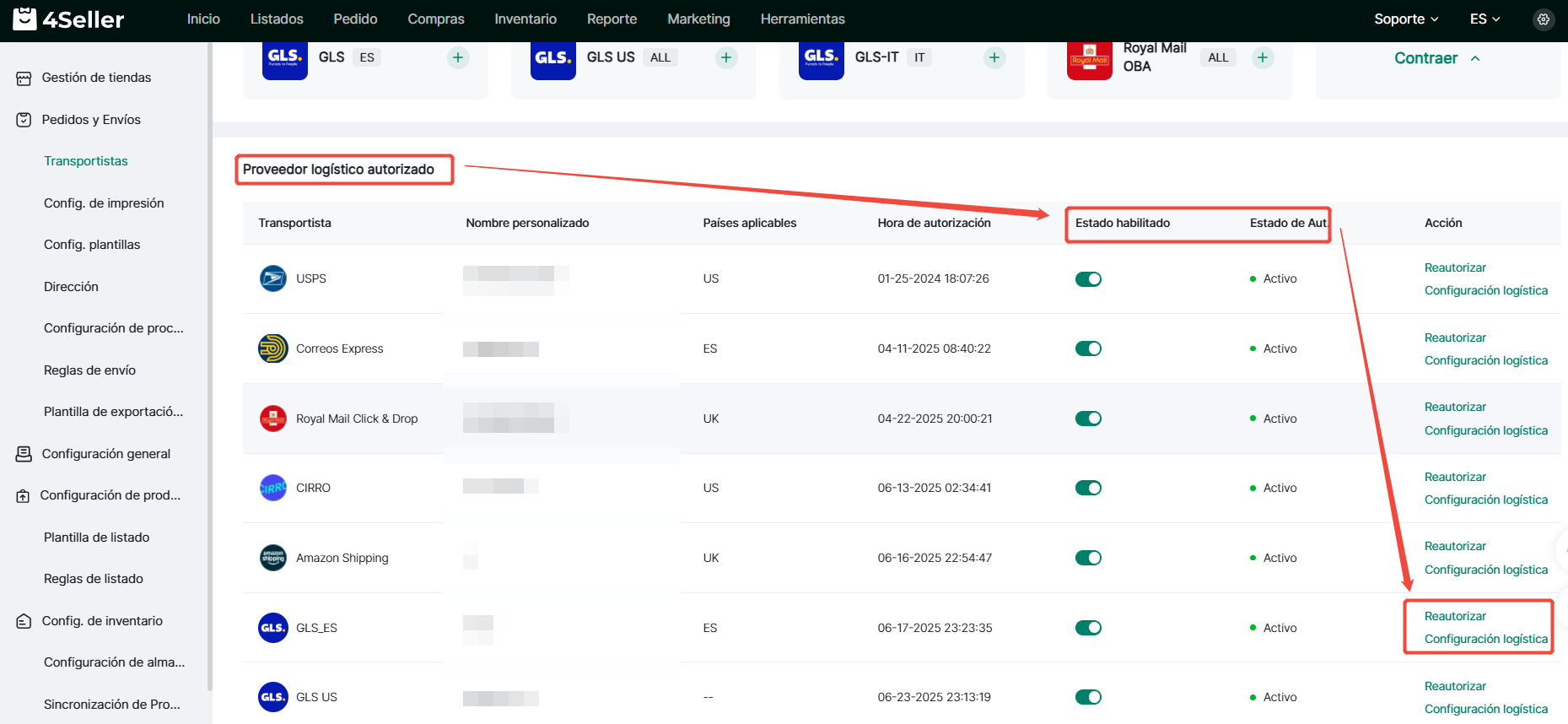
Task: Disable the CIRRO carrier toggle
Action: 1088,488
